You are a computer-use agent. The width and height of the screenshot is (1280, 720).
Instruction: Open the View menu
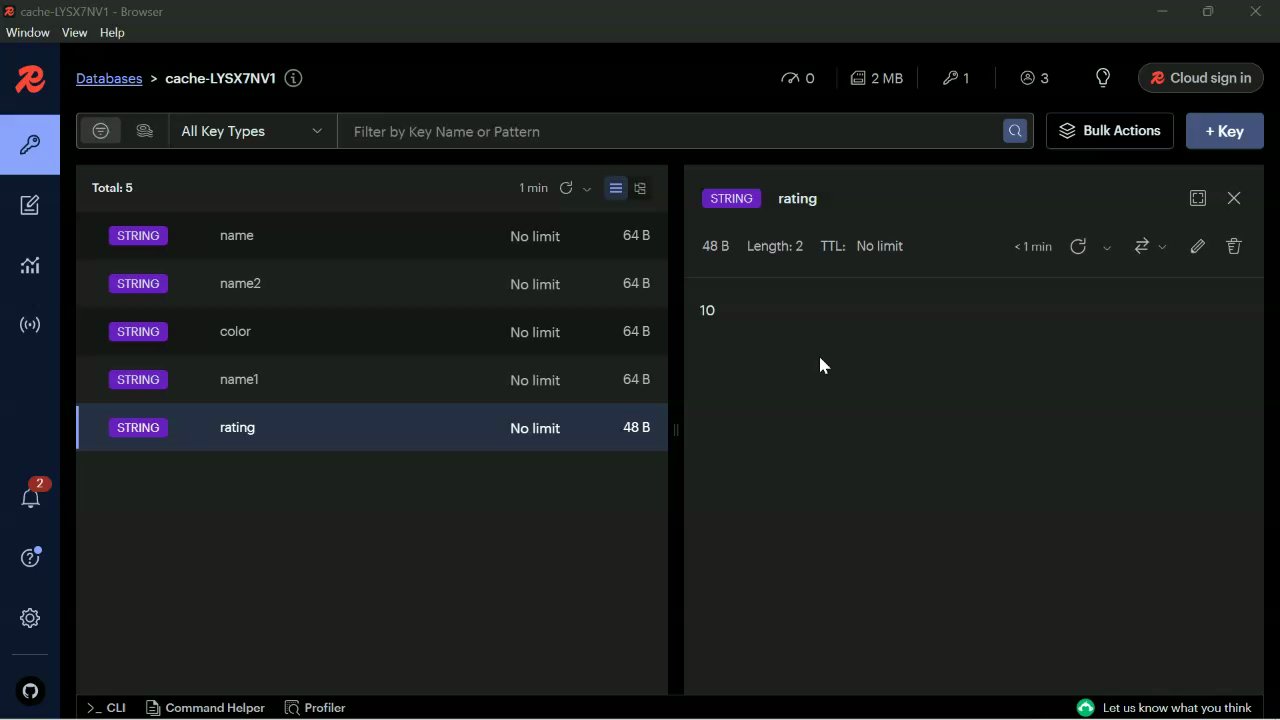[74, 33]
